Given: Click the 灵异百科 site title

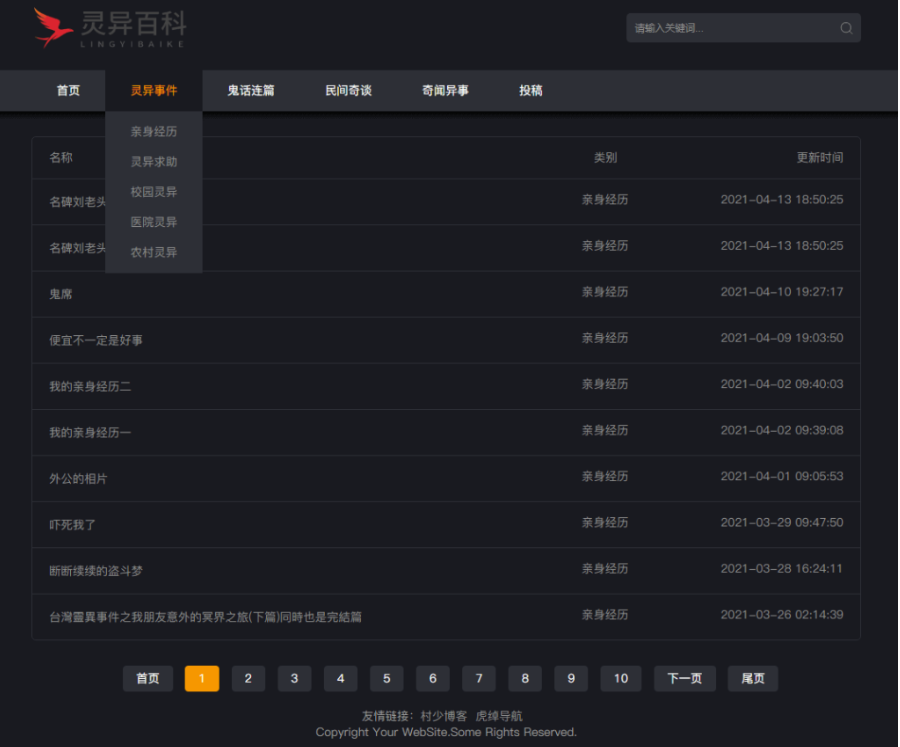Looking at the screenshot, I should 133,24.
